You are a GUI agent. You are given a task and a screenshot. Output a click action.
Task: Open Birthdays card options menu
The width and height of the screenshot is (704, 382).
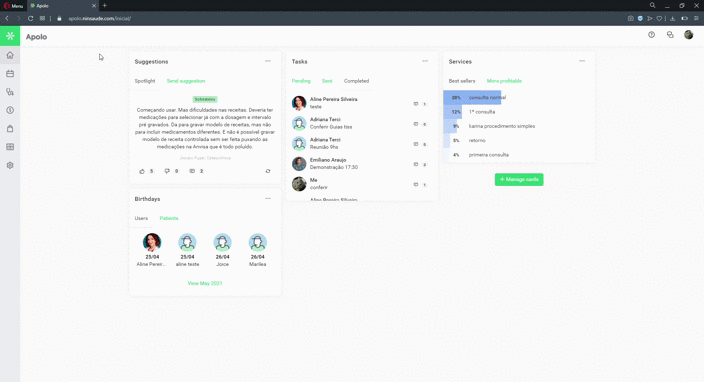268,198
